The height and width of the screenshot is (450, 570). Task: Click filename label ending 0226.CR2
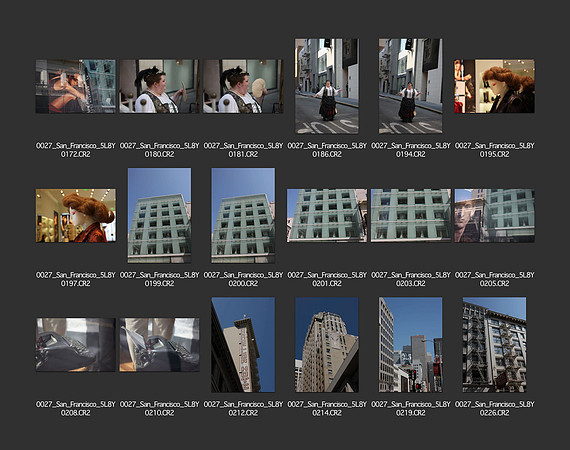click(494, 409)
